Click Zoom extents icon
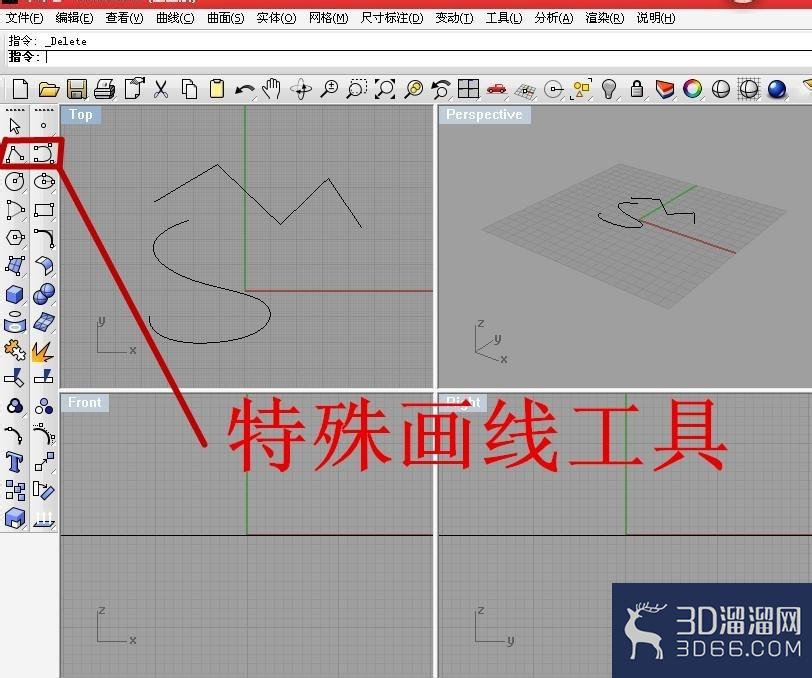Screen dimensions: 812x678 tap(385, 89)
